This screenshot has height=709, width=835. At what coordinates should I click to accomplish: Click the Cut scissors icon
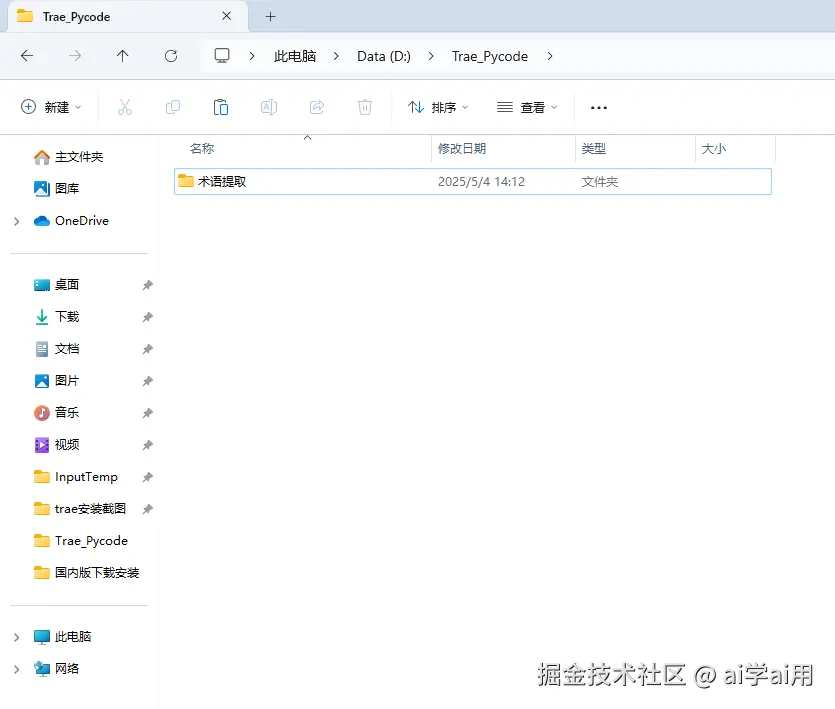coord(125,107)
